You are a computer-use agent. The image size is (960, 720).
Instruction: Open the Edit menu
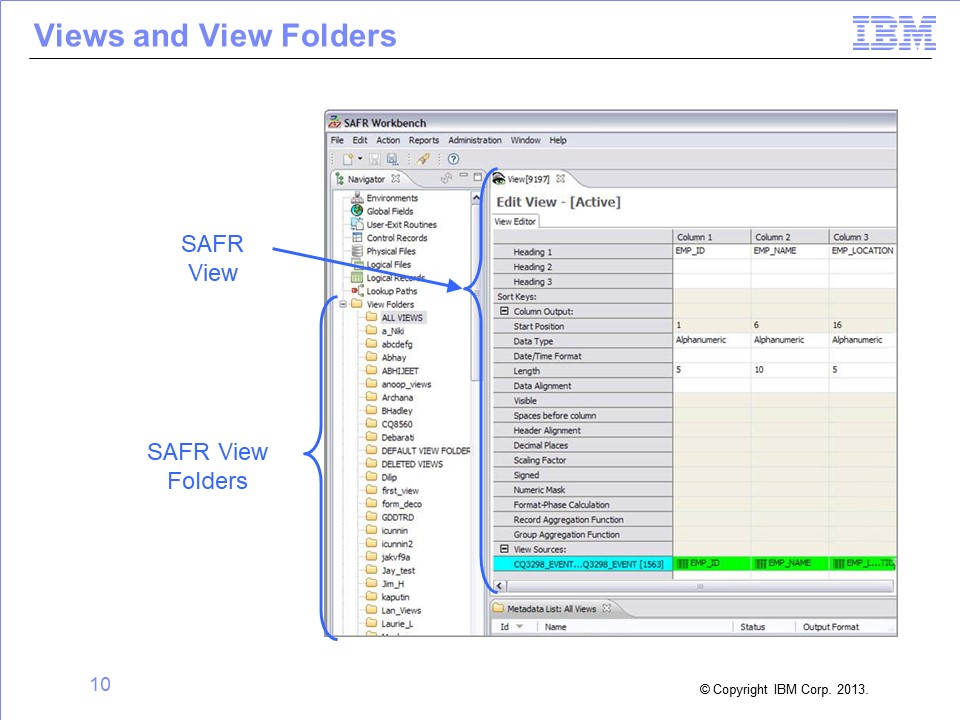(x=360, y=140)
